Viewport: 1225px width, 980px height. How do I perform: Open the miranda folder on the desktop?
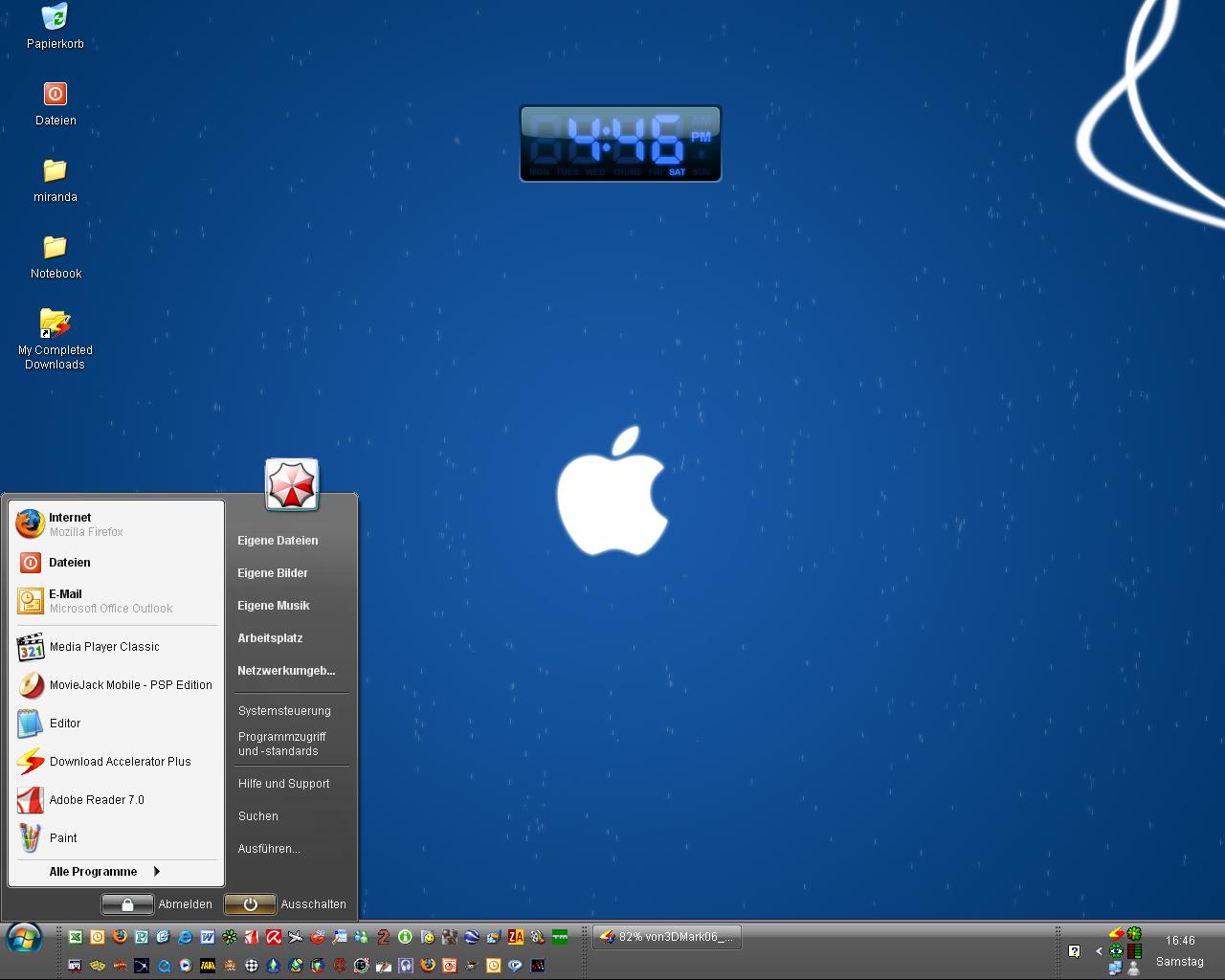(x=56, y=180)
